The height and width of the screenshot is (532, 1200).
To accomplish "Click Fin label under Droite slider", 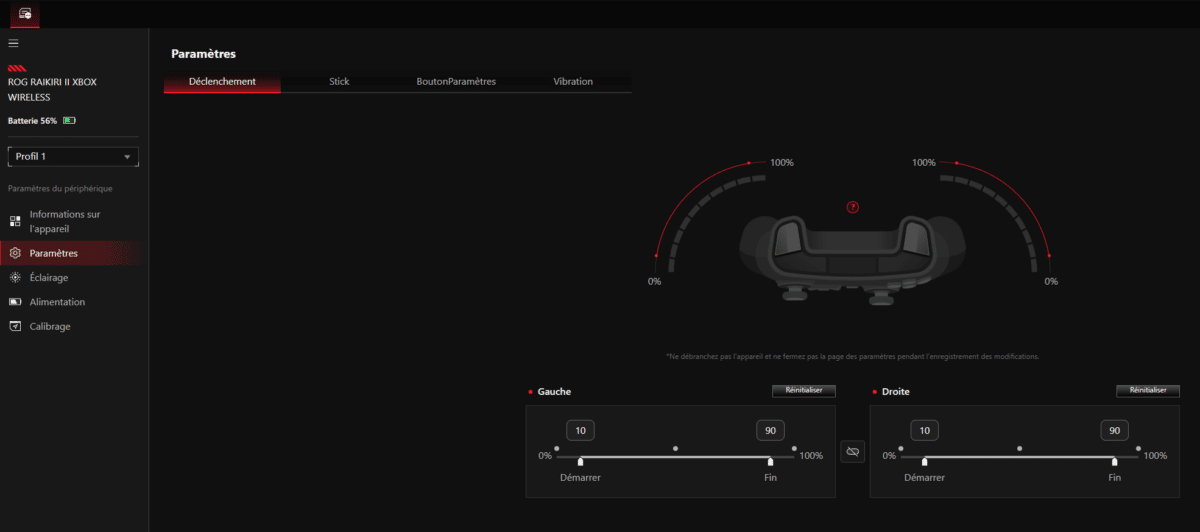I will (1114, 478).
